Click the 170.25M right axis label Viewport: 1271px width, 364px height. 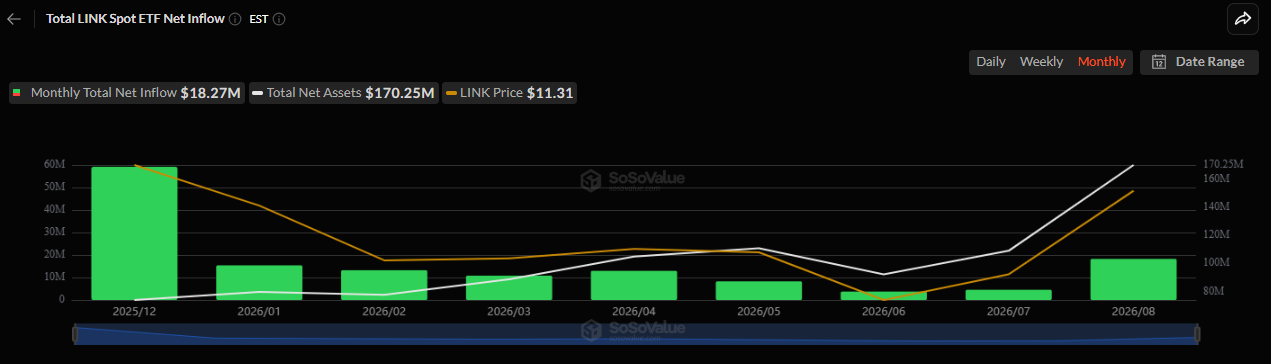coord(1223,164)
